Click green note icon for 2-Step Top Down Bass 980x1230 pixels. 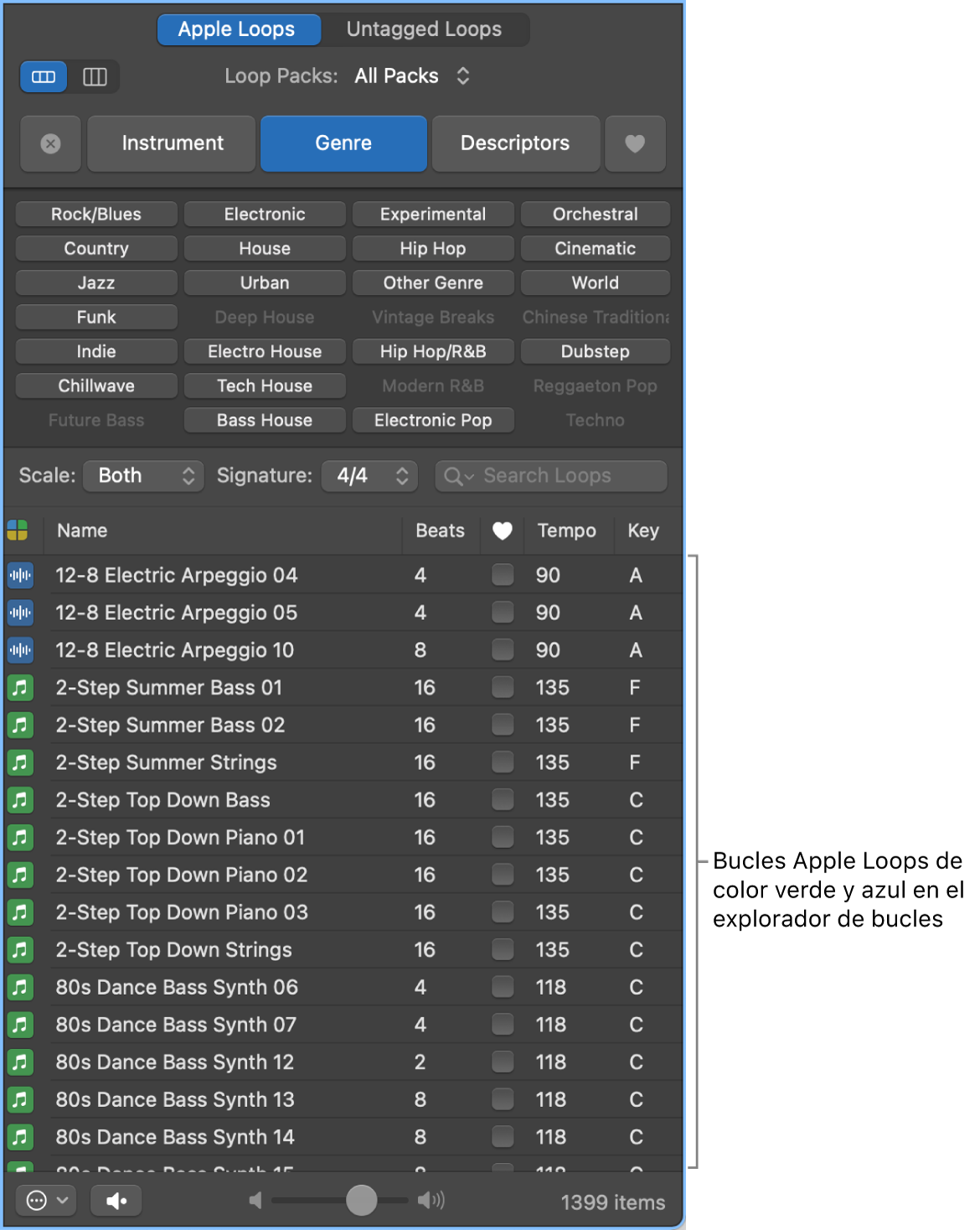click(x=20, y=800)
